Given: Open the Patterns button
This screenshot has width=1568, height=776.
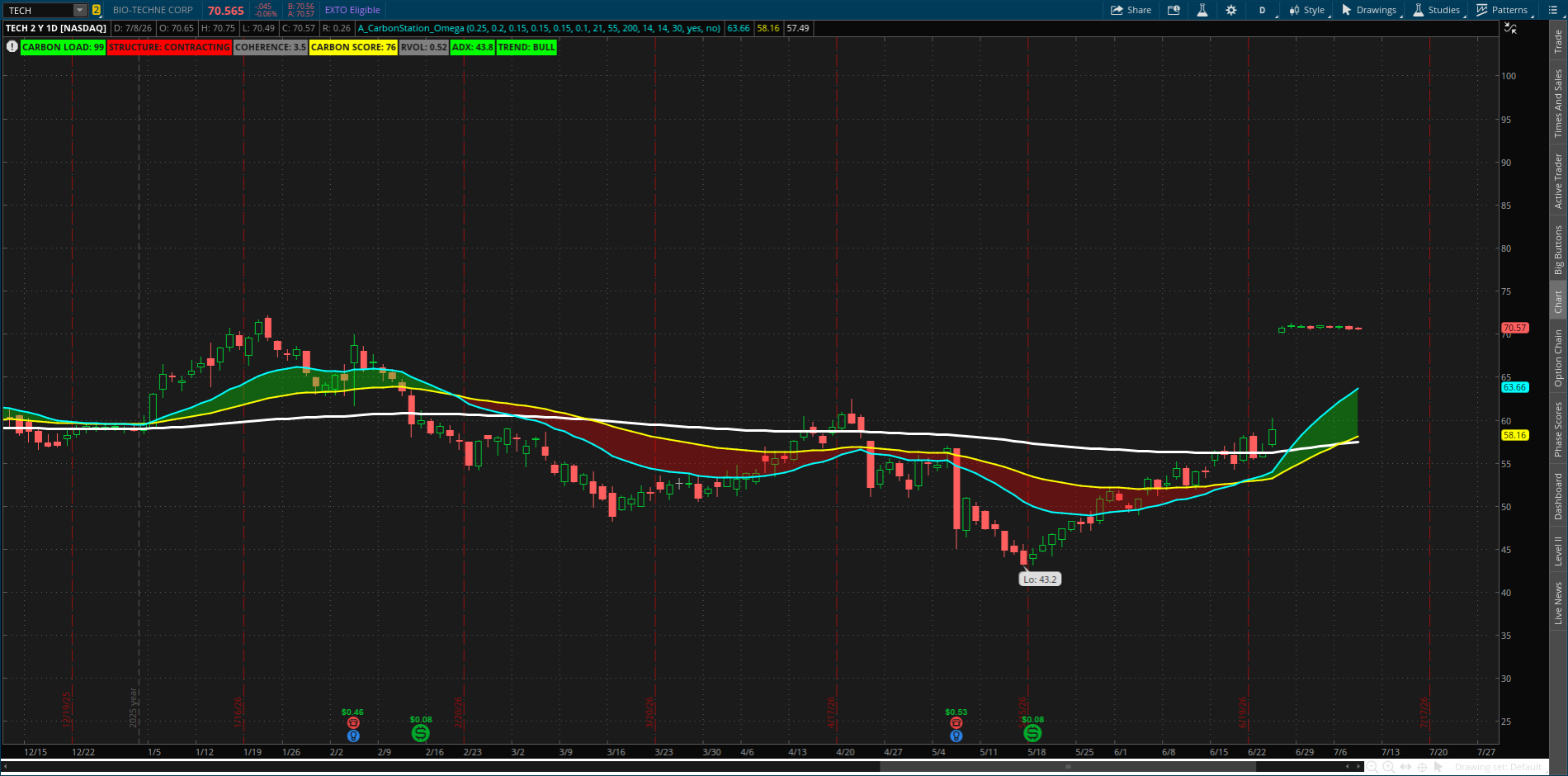Looking at the screenshot, I should click(1502, 10).
